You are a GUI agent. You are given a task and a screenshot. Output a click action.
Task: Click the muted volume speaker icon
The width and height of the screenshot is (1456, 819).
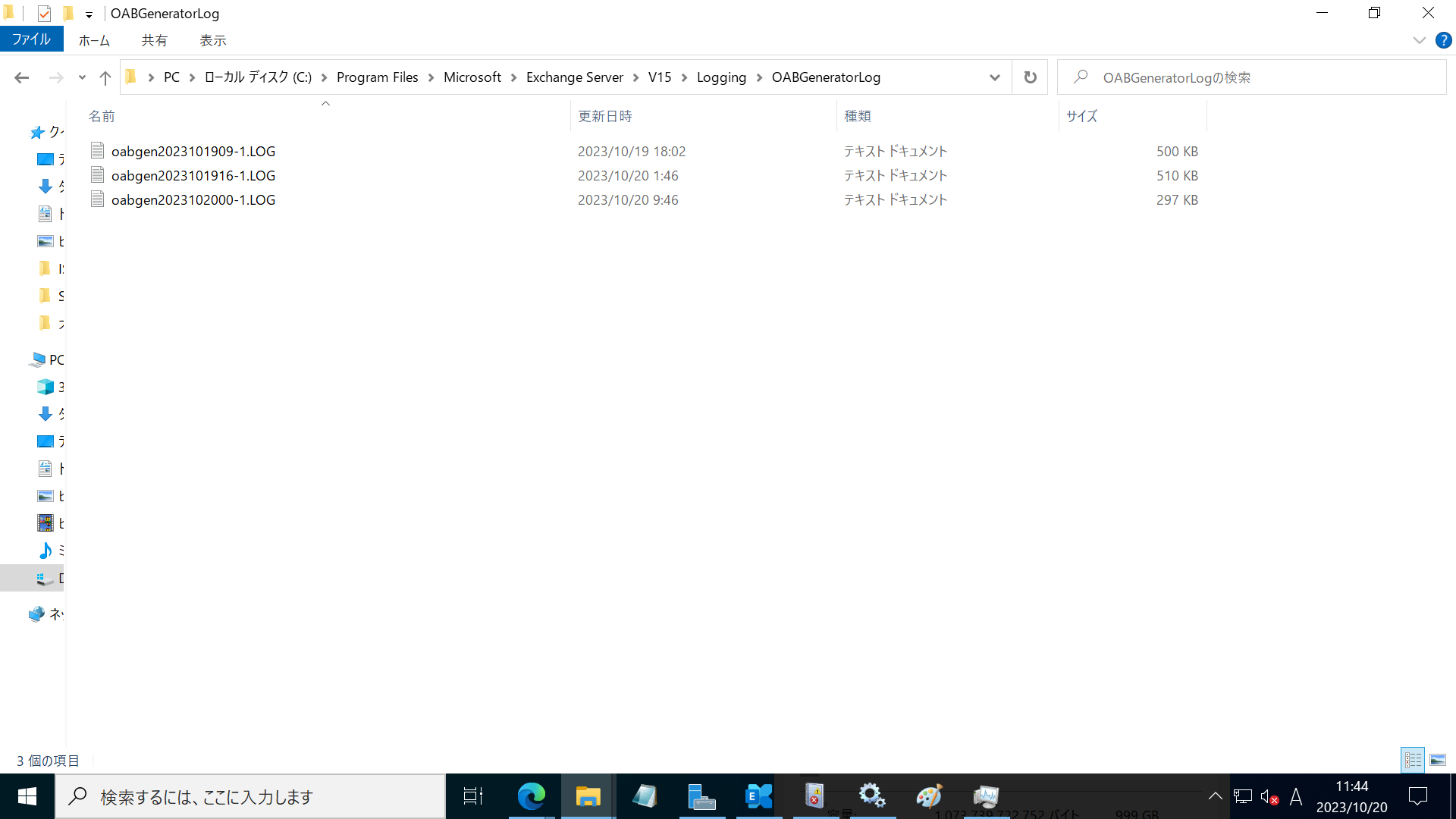coord(1269,796)
